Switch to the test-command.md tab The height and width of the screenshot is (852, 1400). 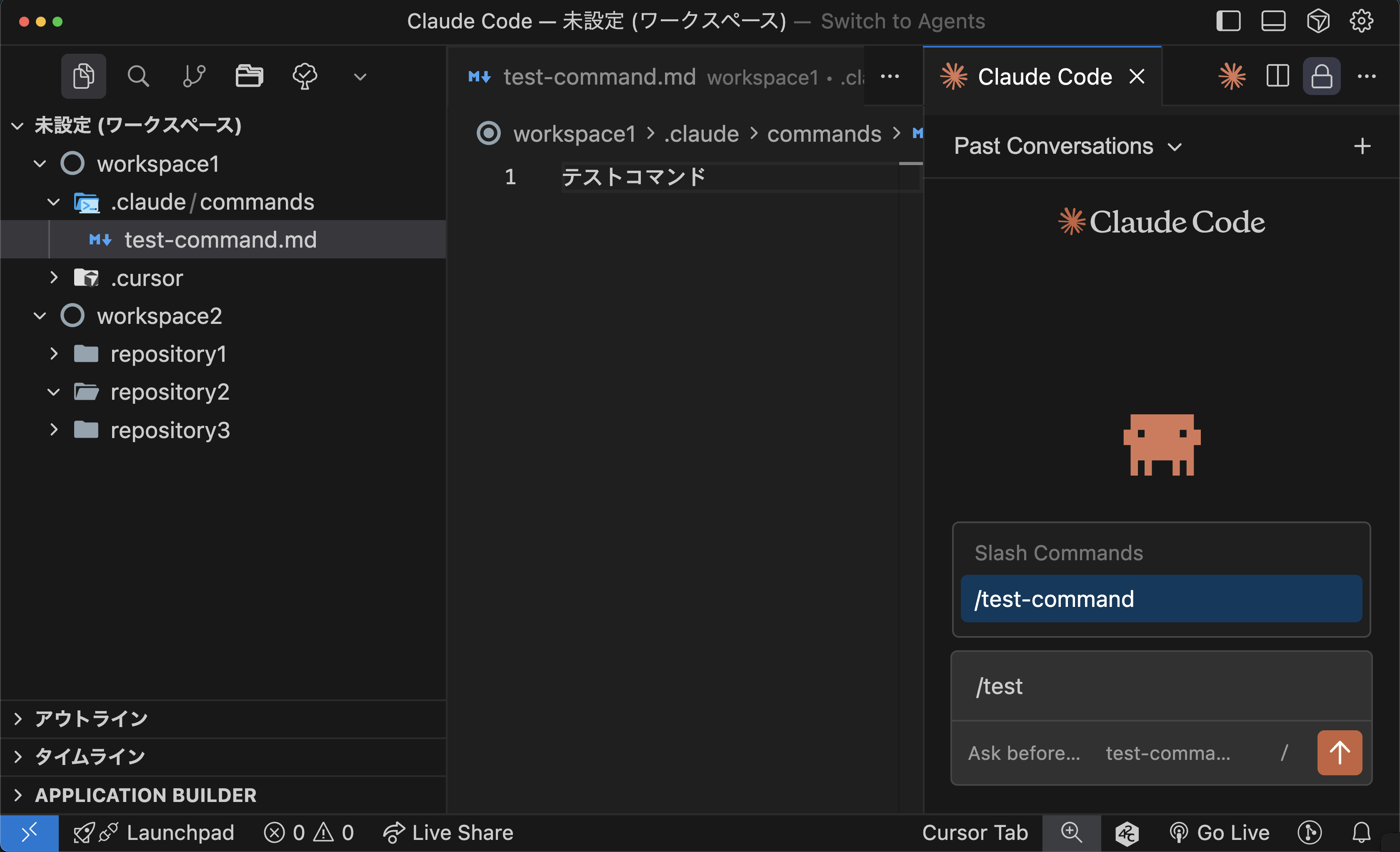point(599,77)
